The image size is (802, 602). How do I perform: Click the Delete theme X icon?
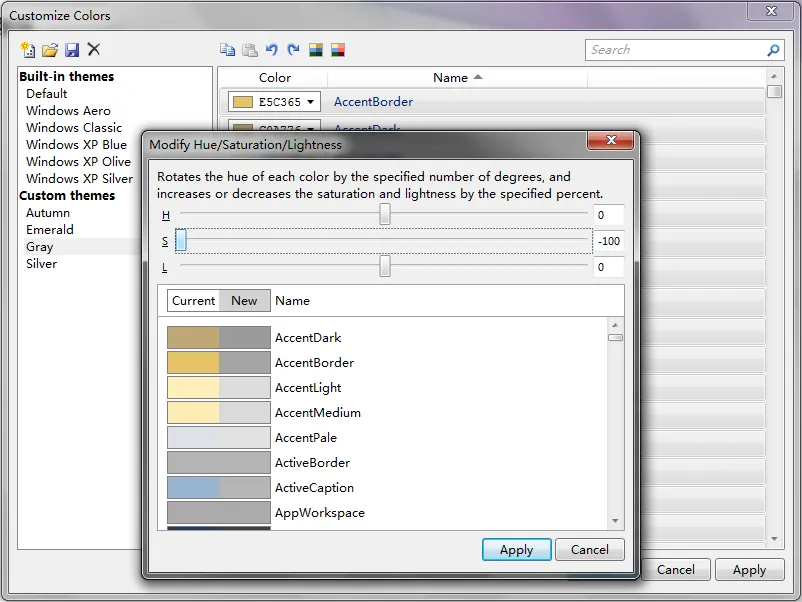pyautogui.click(x=94, y=50)
